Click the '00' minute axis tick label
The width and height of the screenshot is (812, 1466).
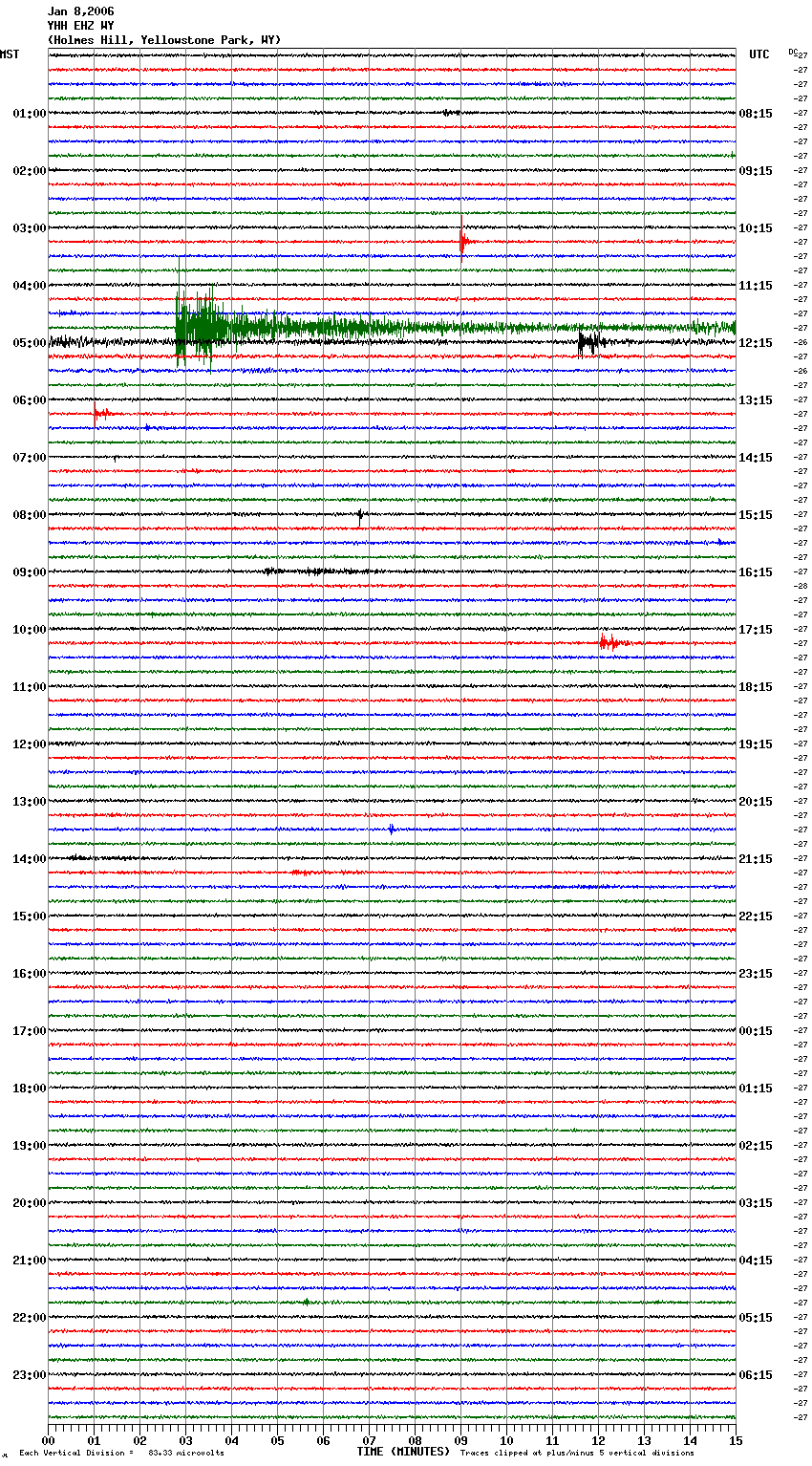tap(49, 1440)
